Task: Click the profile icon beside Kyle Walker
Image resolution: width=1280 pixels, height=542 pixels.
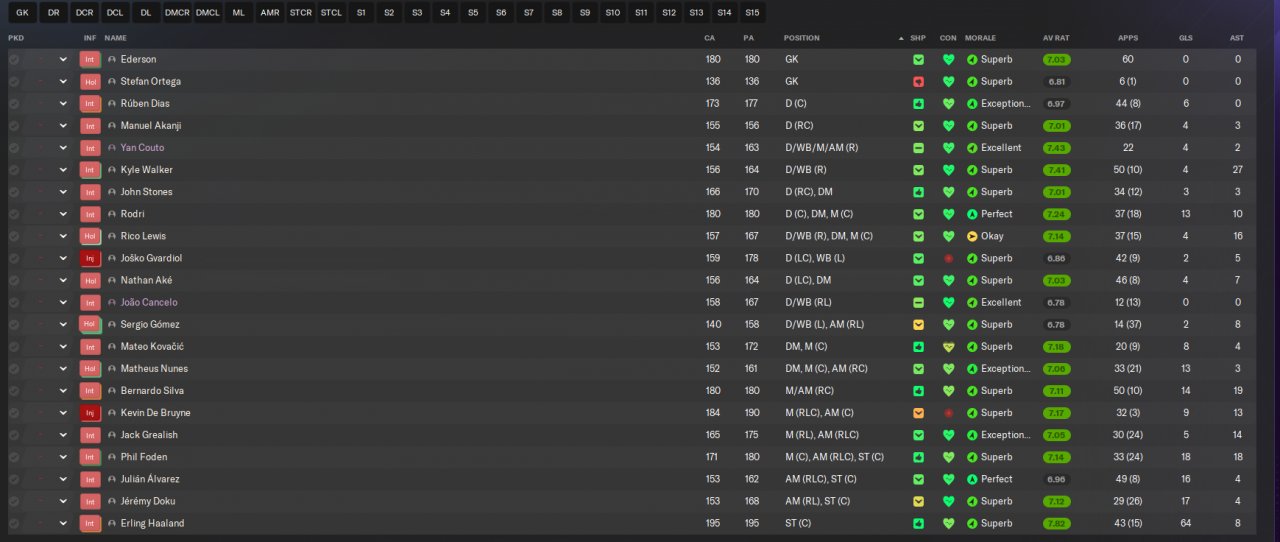Action: [x=112, y=170]
